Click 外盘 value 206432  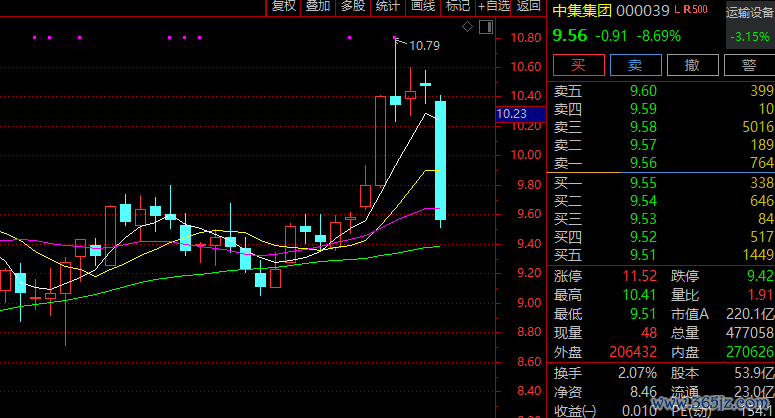[x=633, y=352]
